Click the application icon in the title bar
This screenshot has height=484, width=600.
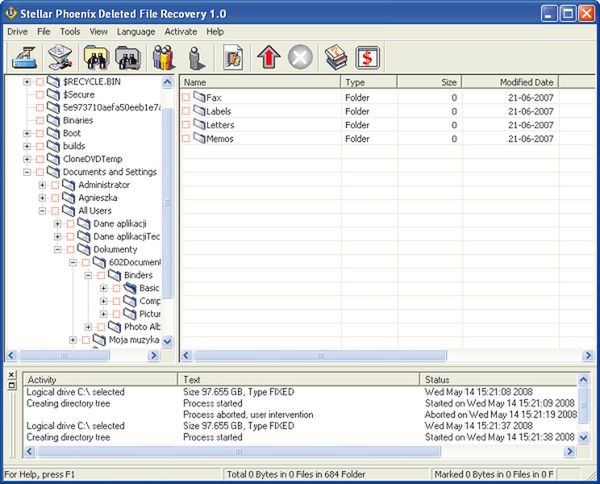pos(10,13)
